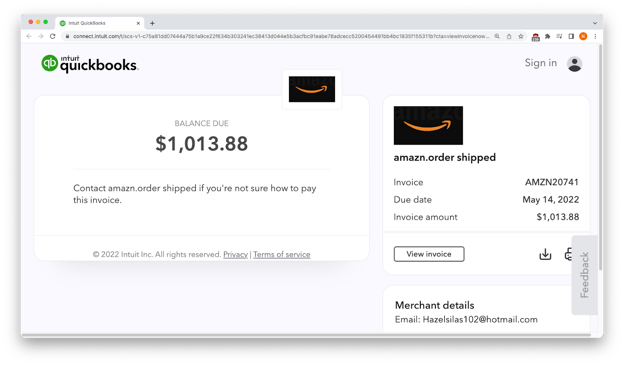This screenshot has height=365, width=624.
Task: Click the page vertical scrollbar
Action: coord(600,159)
